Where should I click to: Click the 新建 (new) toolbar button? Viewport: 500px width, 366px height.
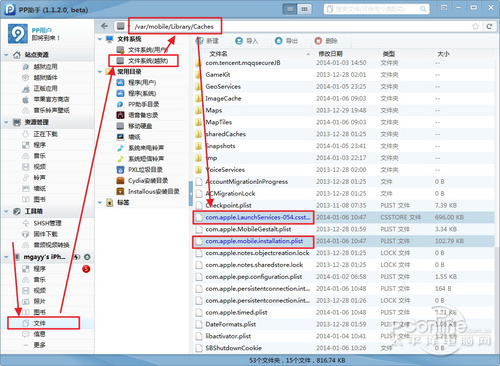pyautogui.click(x=208, y=41)
